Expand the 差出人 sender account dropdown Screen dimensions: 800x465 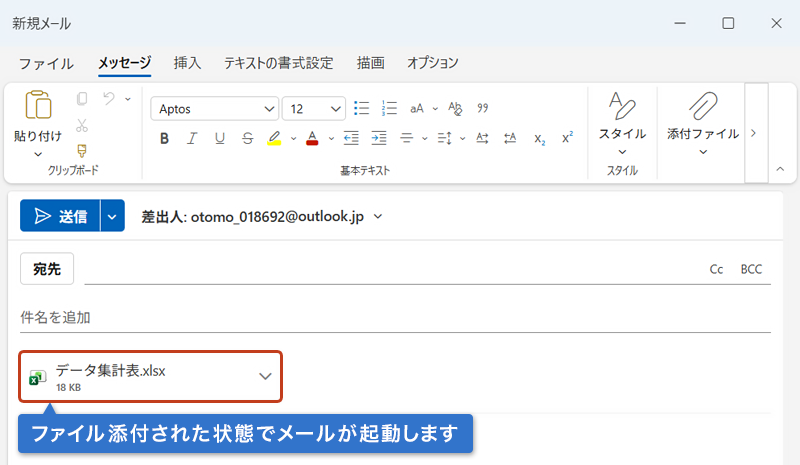[378, 216]
